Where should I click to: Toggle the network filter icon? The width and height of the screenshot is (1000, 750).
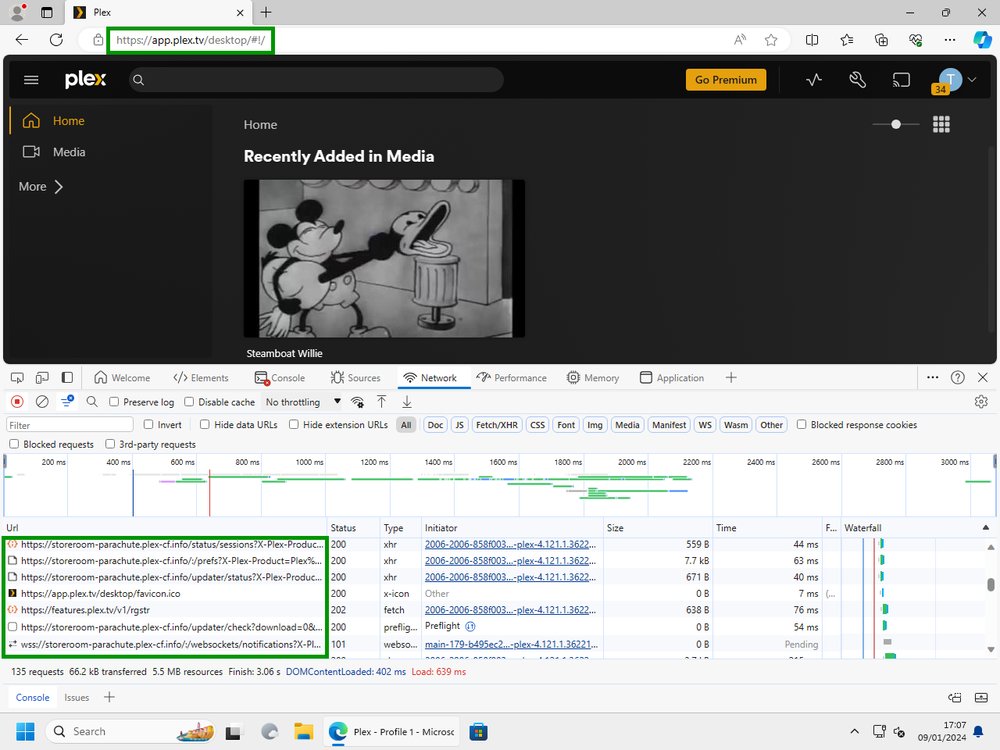[x=67, y=402]
